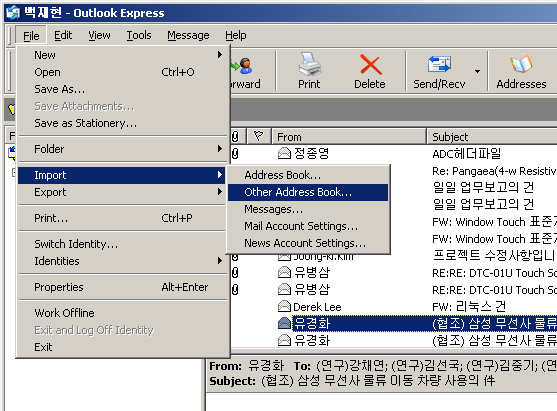Open the Message menu

[x=188, y=36]
